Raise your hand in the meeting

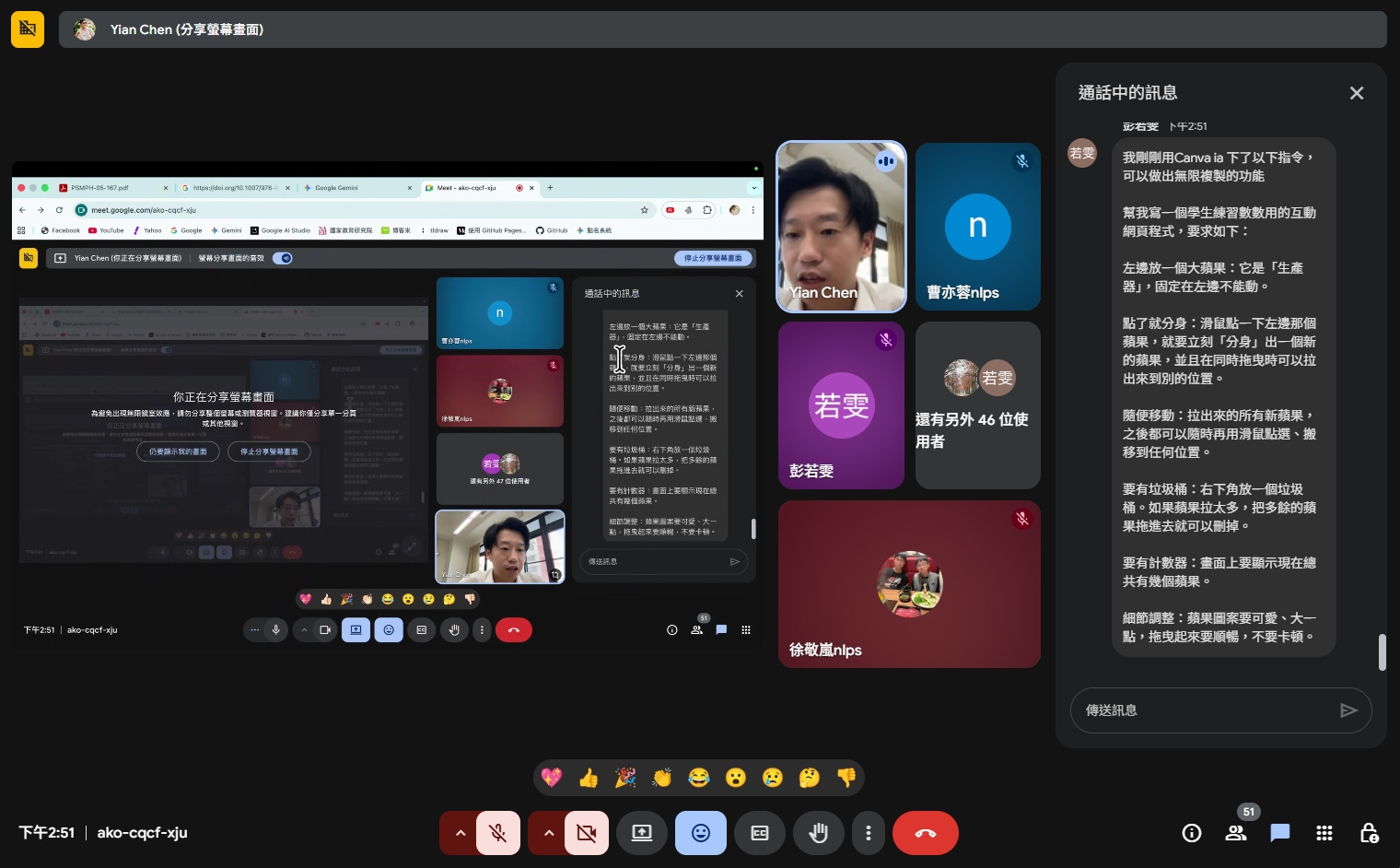(818, 833)
